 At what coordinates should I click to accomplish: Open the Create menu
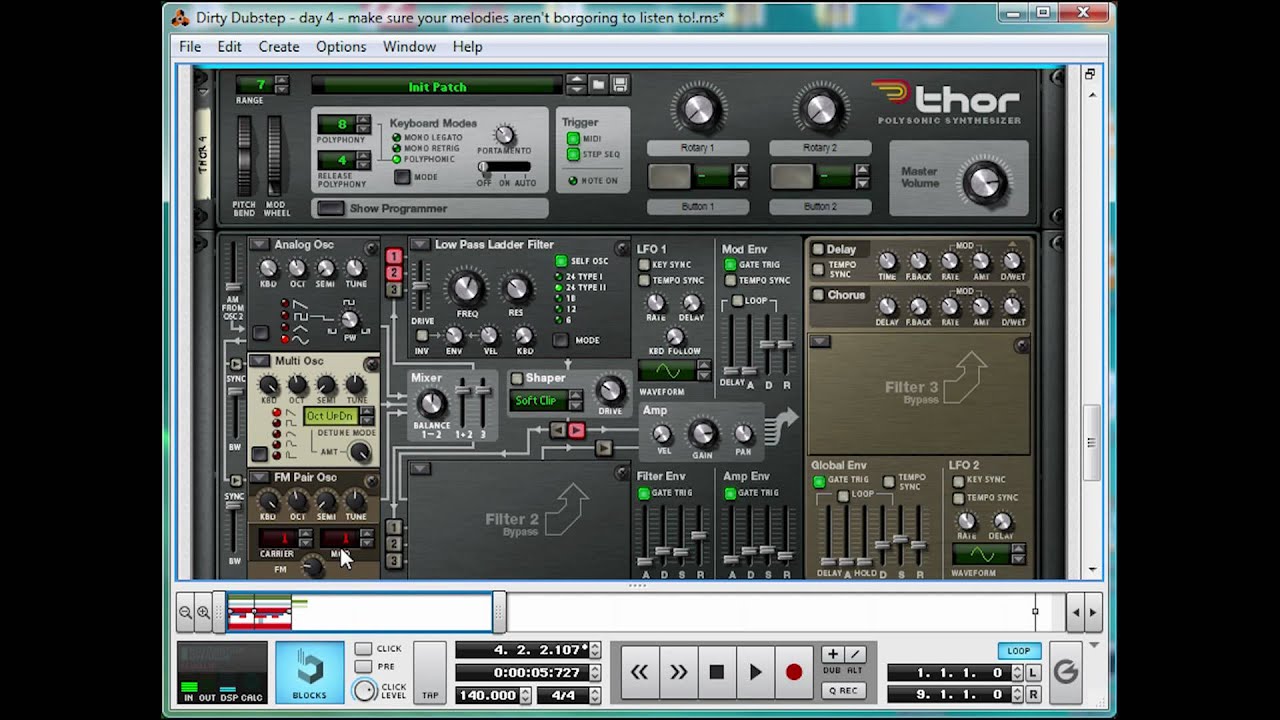click(279, 47)
